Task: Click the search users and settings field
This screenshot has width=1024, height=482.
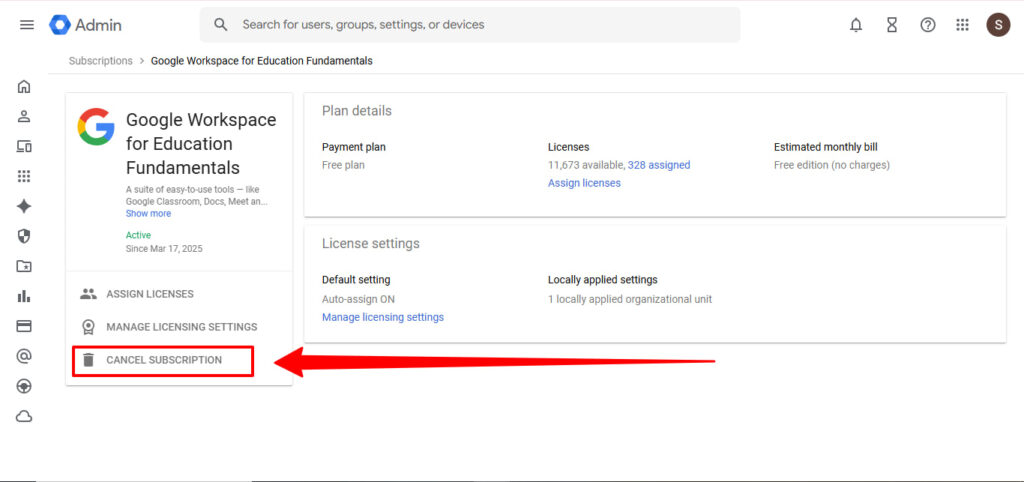Action: pyautogui.click(x=470, y=25)
